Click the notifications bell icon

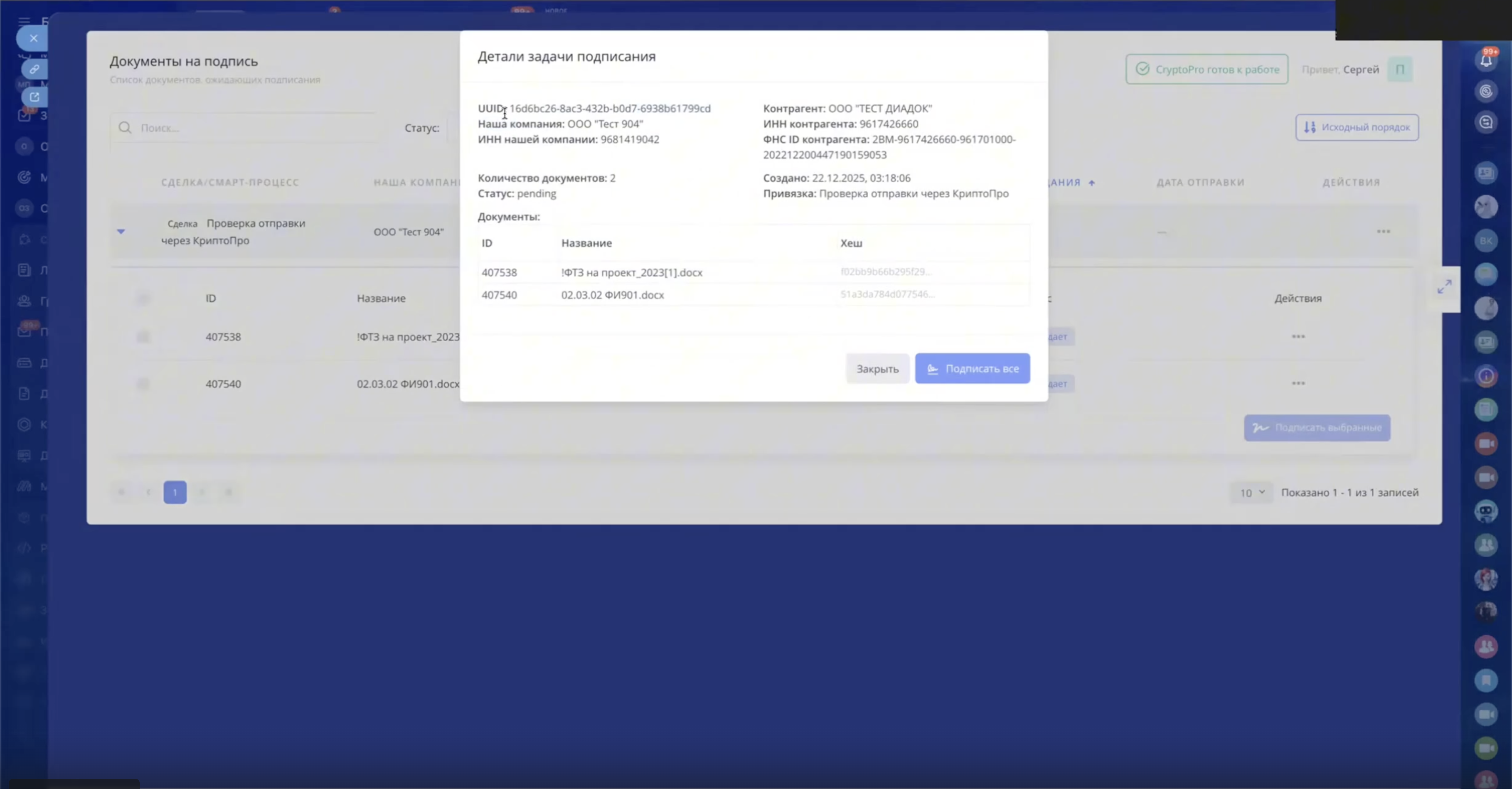tap(1486, 60)
